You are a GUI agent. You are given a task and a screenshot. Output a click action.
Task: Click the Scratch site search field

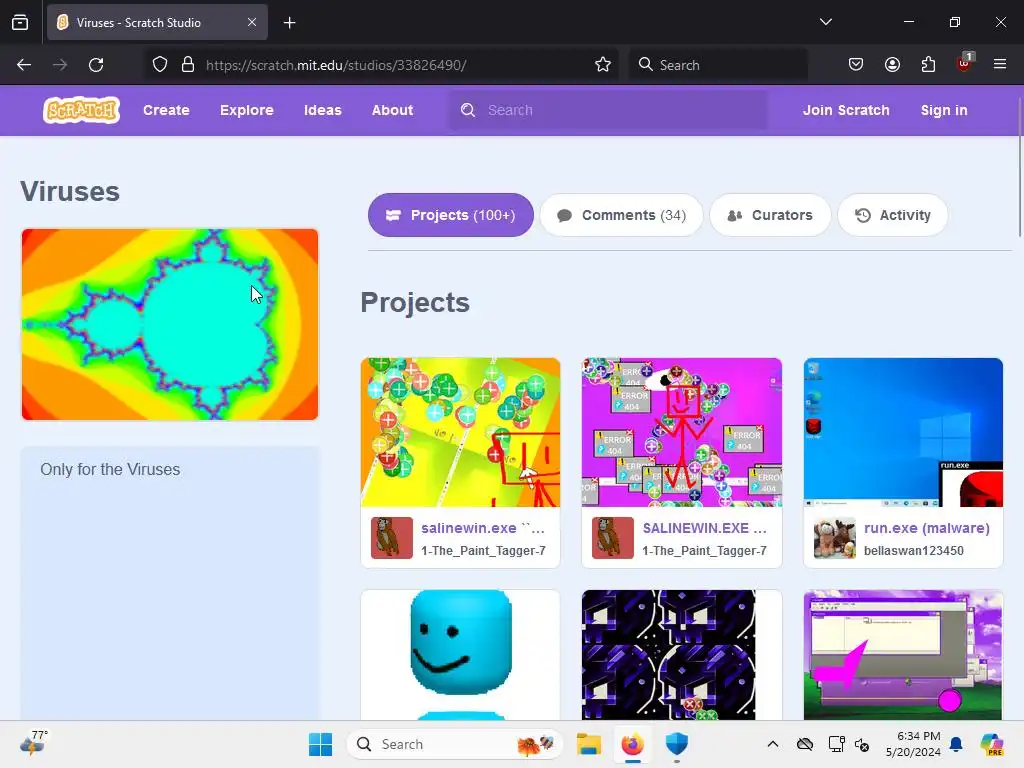pyautogui.click(x=608, y=110)
